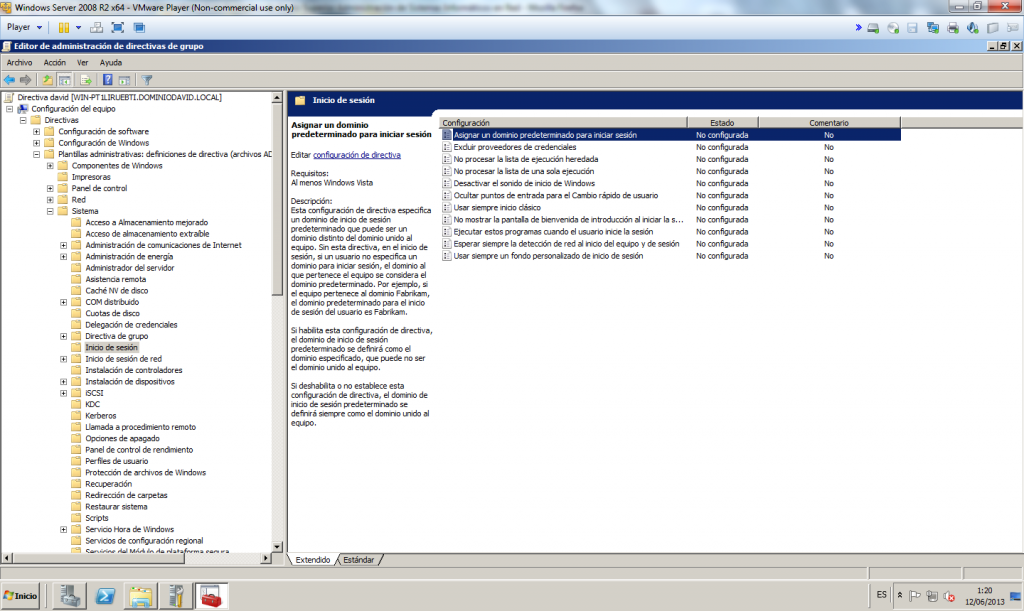The height and width of the screenshot is (611, 1024).
Task: Open the Acción menu
Action: pos(54,62)
